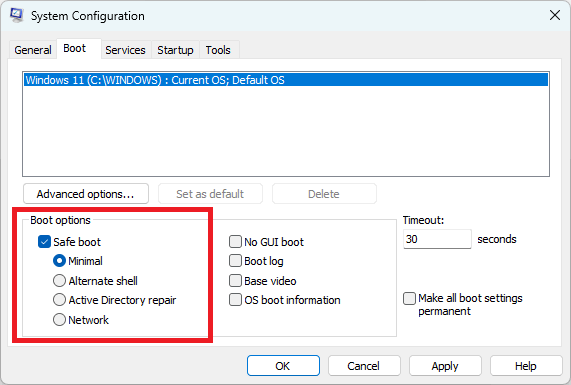Select the Network safe boot option
The image size is (571, 385).
click(59, 320)
